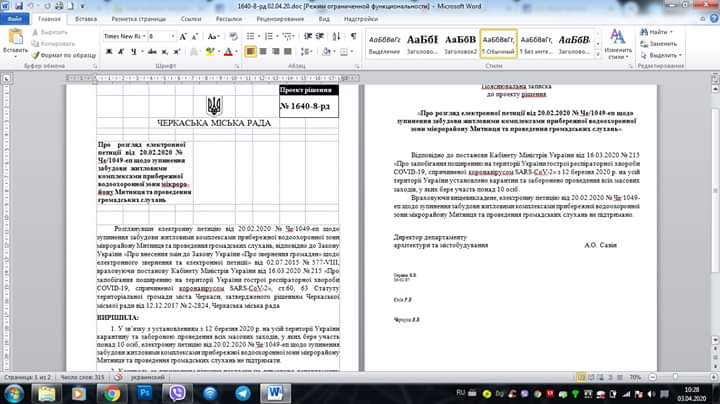Apply italic formatting (К)
This screenshot has height=404, width=720.
(121, 51)
